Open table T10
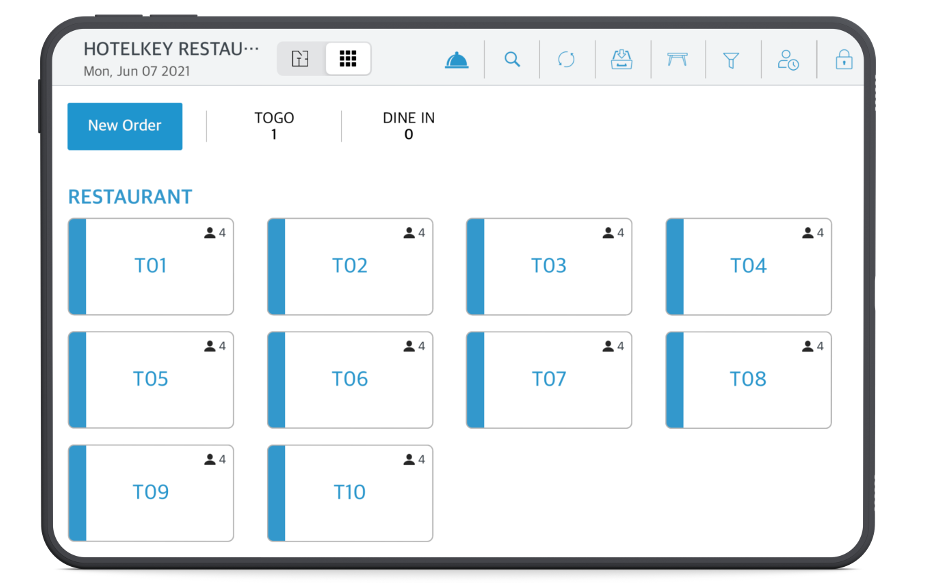Viewport: 933px width, 583px height. [x=350, y=493]
